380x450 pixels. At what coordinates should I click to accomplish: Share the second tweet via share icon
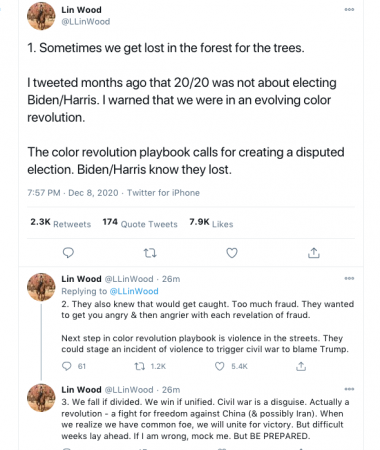(x=301, y=366)
